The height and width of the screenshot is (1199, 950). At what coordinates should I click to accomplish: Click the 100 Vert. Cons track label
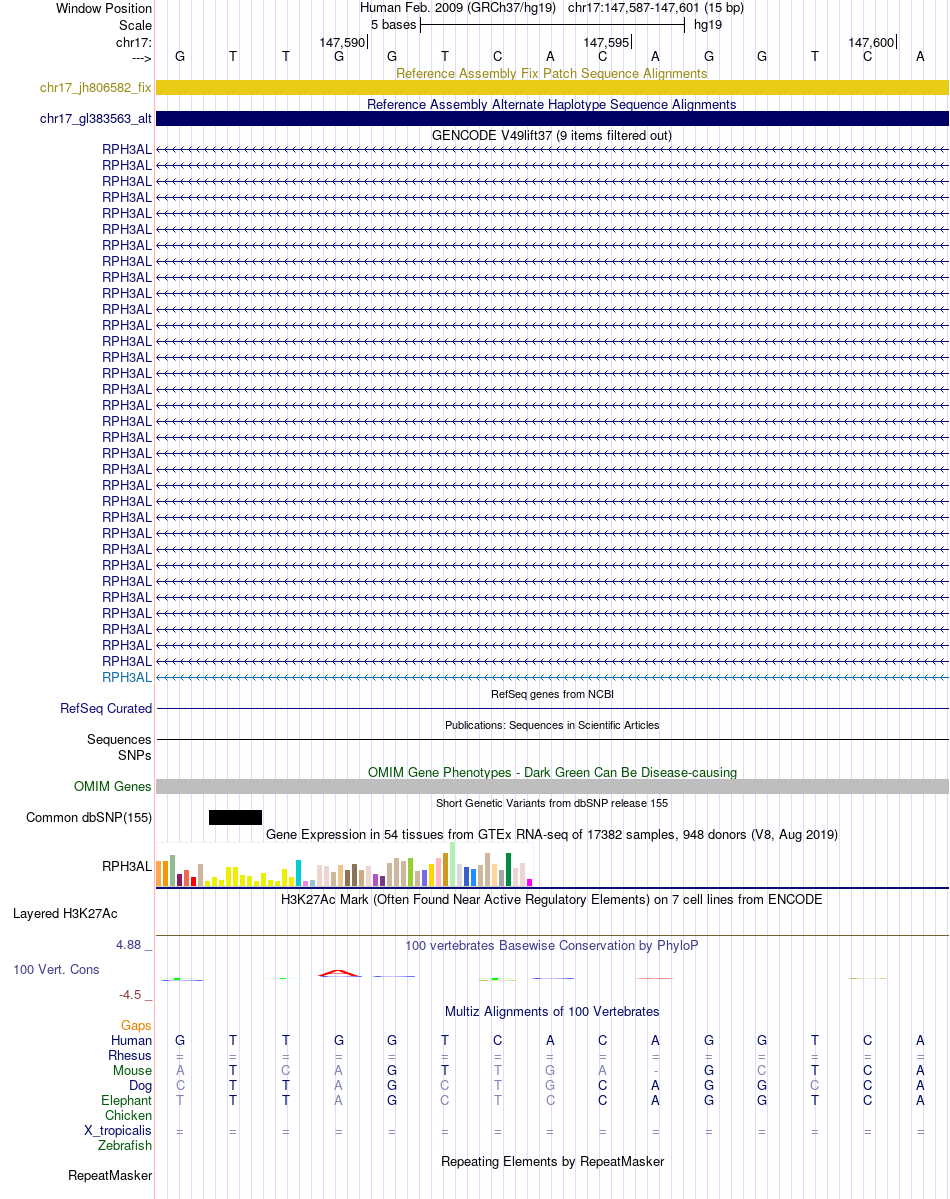(56, 970)
